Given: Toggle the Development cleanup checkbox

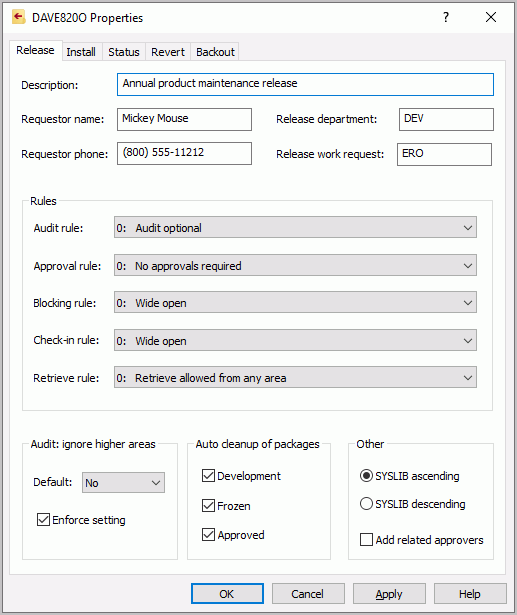Looking at the screenshot, I should pos(208,476).
